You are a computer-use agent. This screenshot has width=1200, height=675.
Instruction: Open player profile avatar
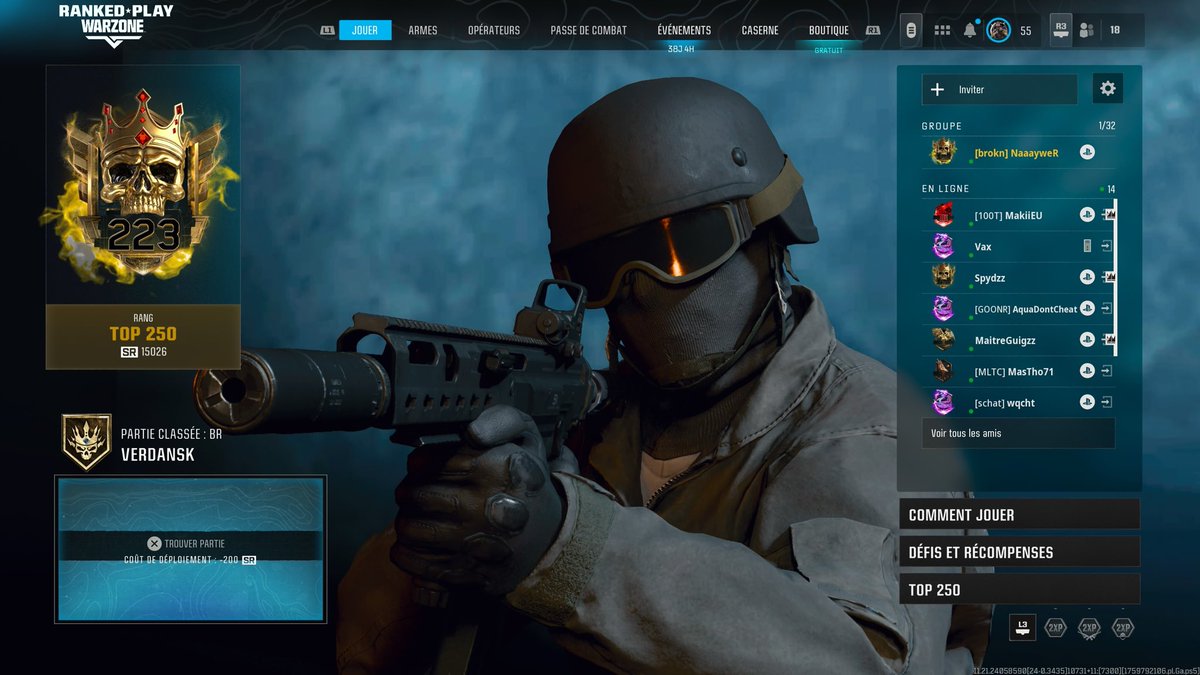998,30
